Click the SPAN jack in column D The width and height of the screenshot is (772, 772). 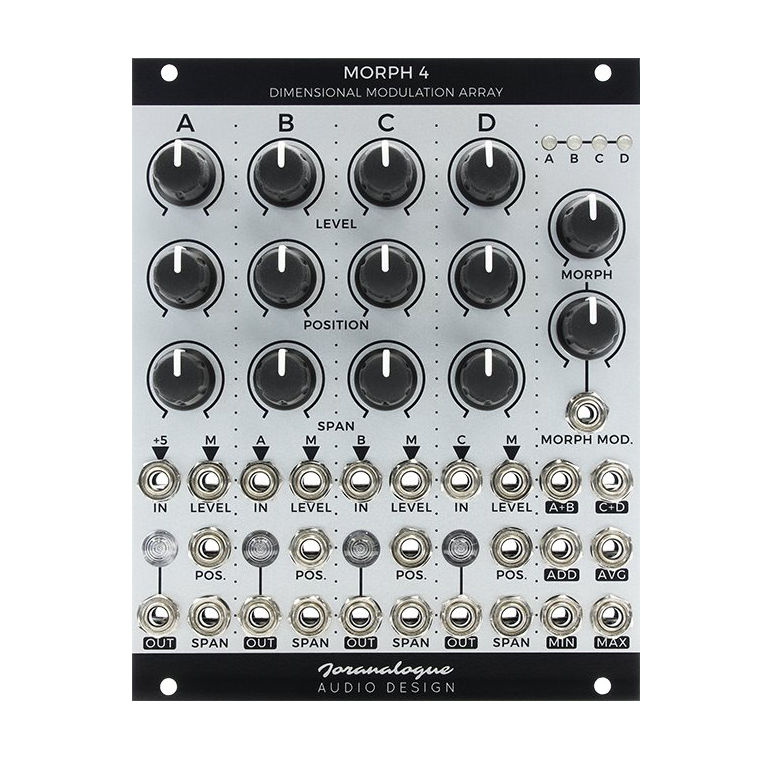[512, 615]
